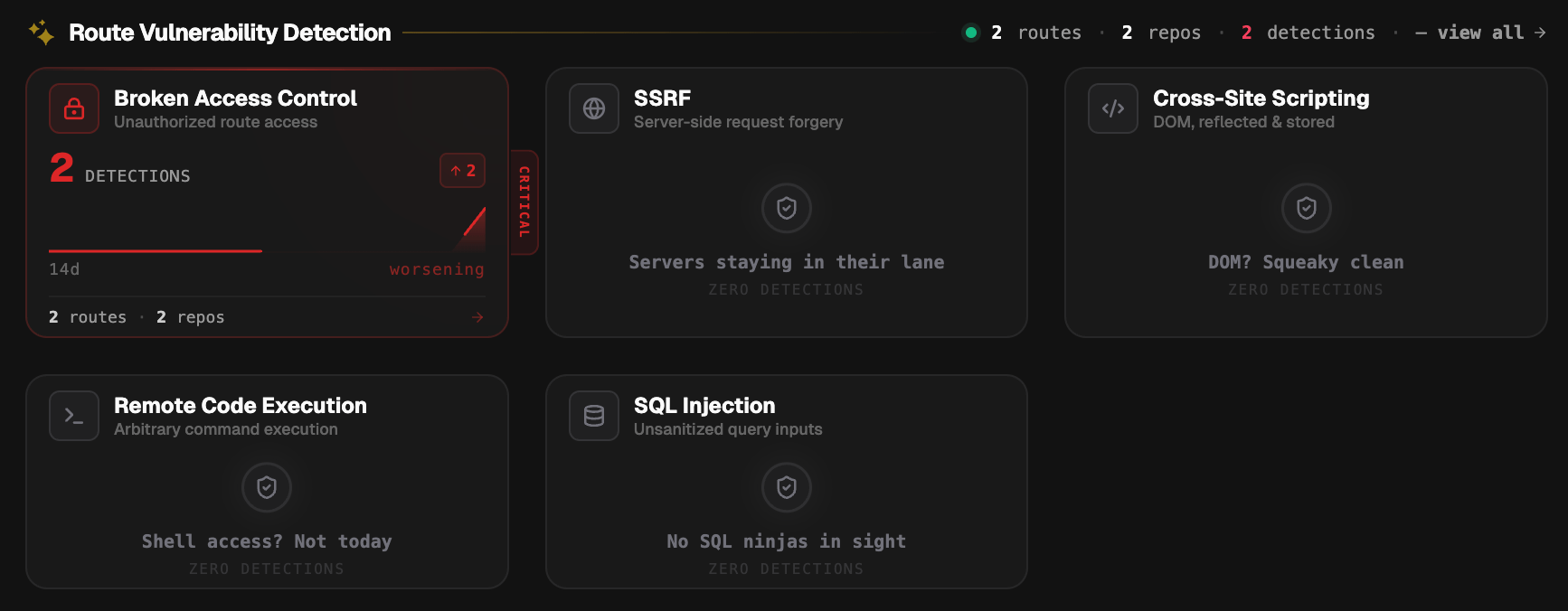Click the up-arrow 2 trend badge
1568x611 pixels.
click(463, 171)
